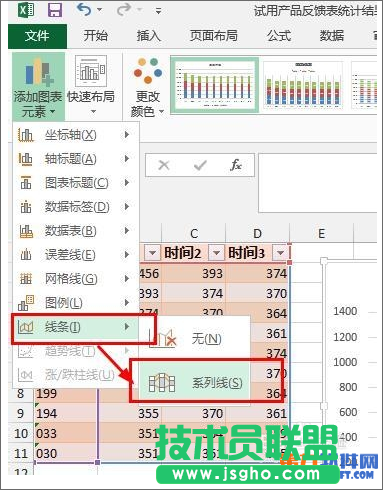The height and width of the screenshot is (490, 383).
Task: Expand the arrow beside 网格线(G)
Action: pyautogui.click(x=127, y=279)
